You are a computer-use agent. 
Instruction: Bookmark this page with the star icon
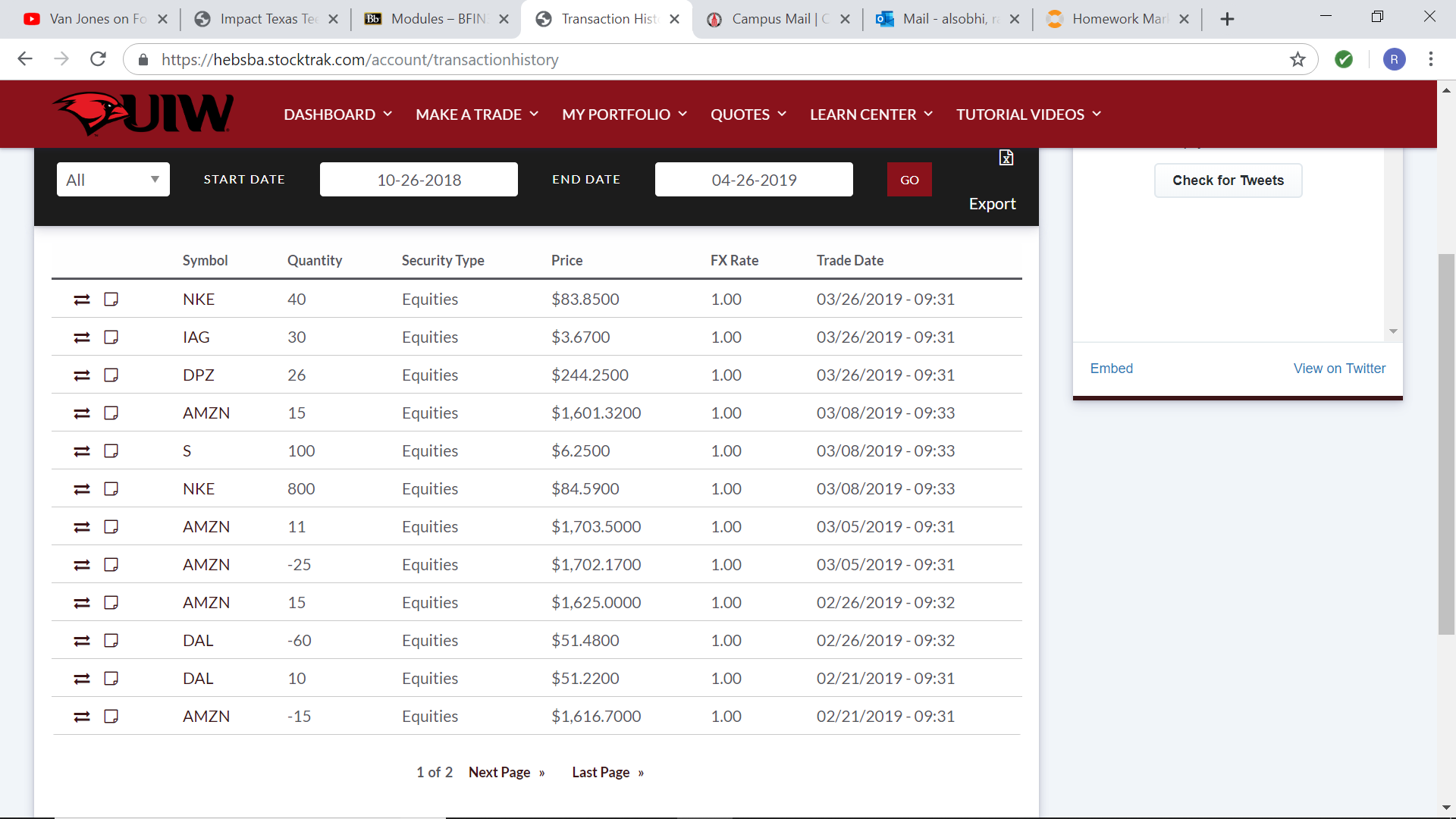(1298, 59)
